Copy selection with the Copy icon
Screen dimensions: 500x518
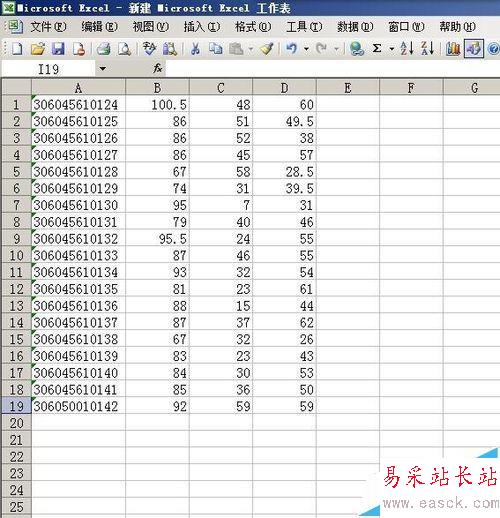pos(216,49)
